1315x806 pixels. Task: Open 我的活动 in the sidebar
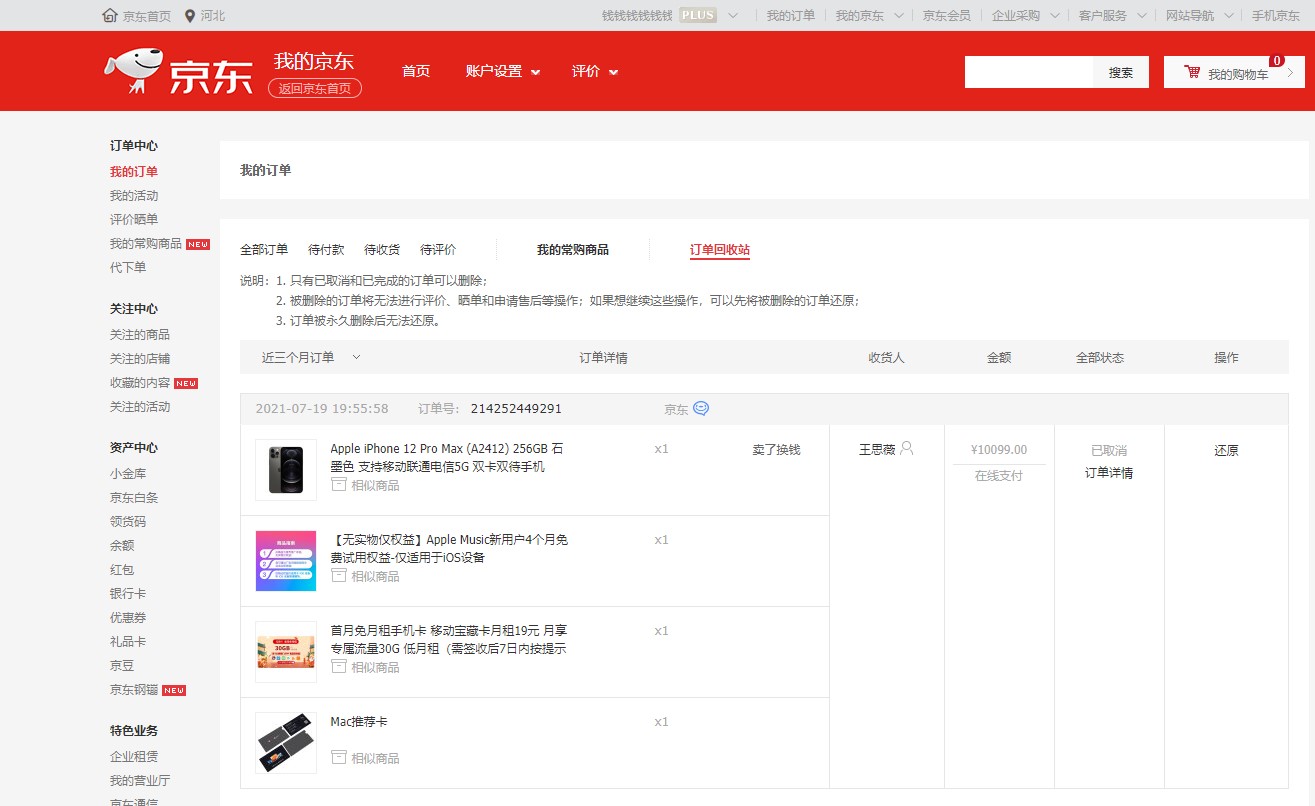pyautogui.click(x=134, y=196)
